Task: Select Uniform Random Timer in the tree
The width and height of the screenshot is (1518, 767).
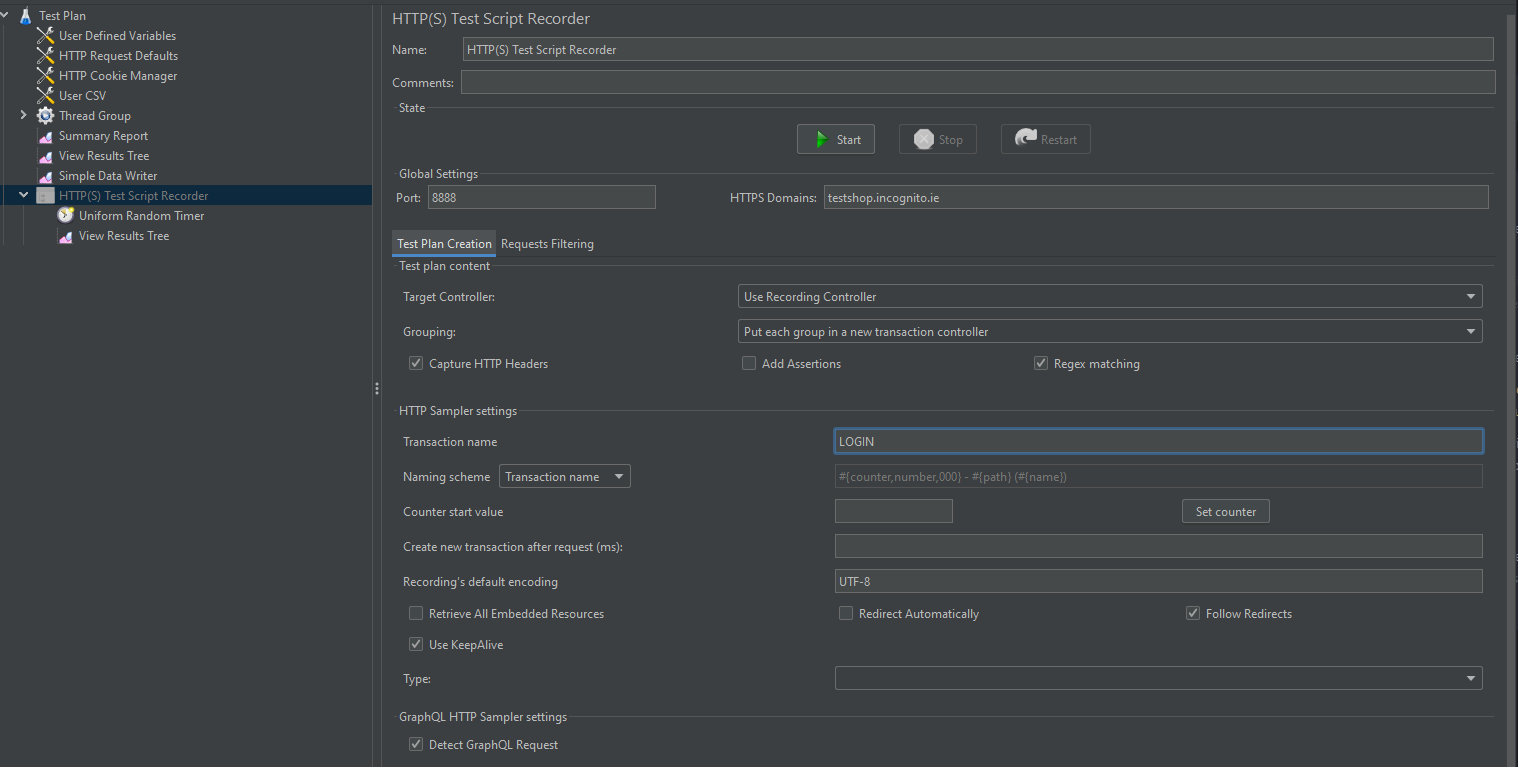Action: click(141, 216)
